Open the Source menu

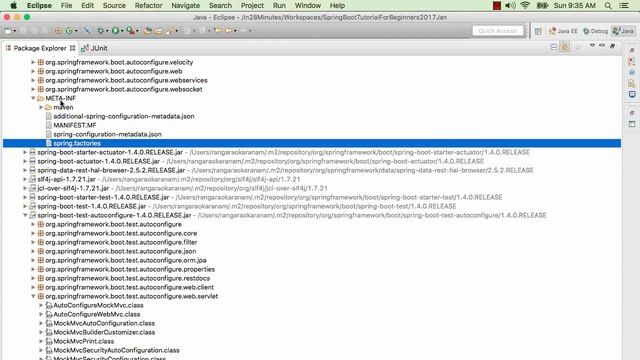pyautogui.click(x=114, y=6)
